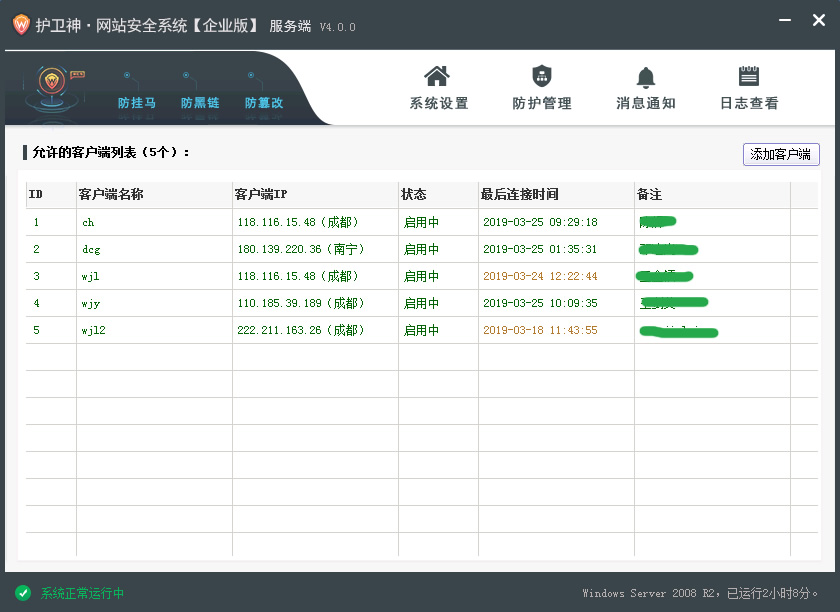840x612 pixels.
Task: Click time 2019-03-25 09:29:18
Action: tap(540, 222)
